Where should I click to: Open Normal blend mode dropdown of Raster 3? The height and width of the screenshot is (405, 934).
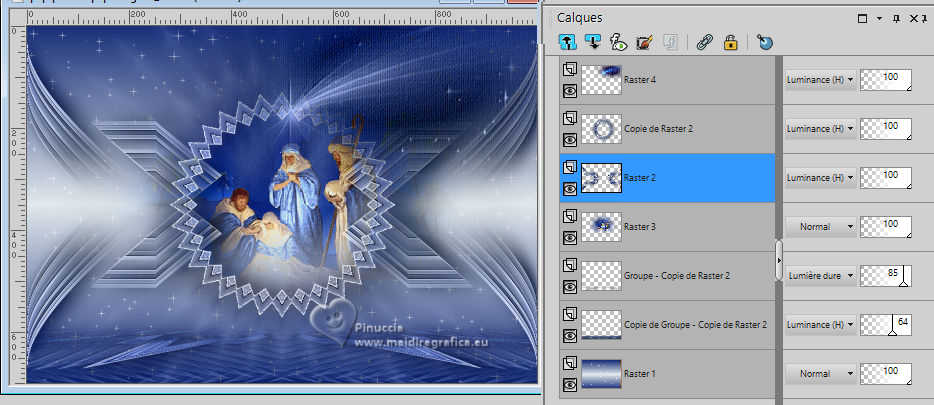(x=820, y=226)
